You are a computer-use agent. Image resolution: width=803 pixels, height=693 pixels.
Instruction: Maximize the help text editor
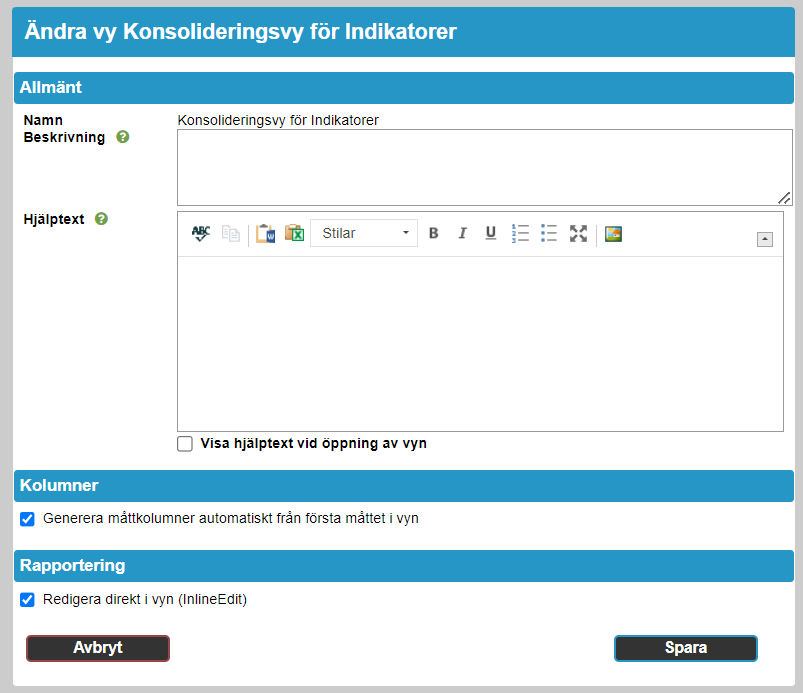point(578,233)
